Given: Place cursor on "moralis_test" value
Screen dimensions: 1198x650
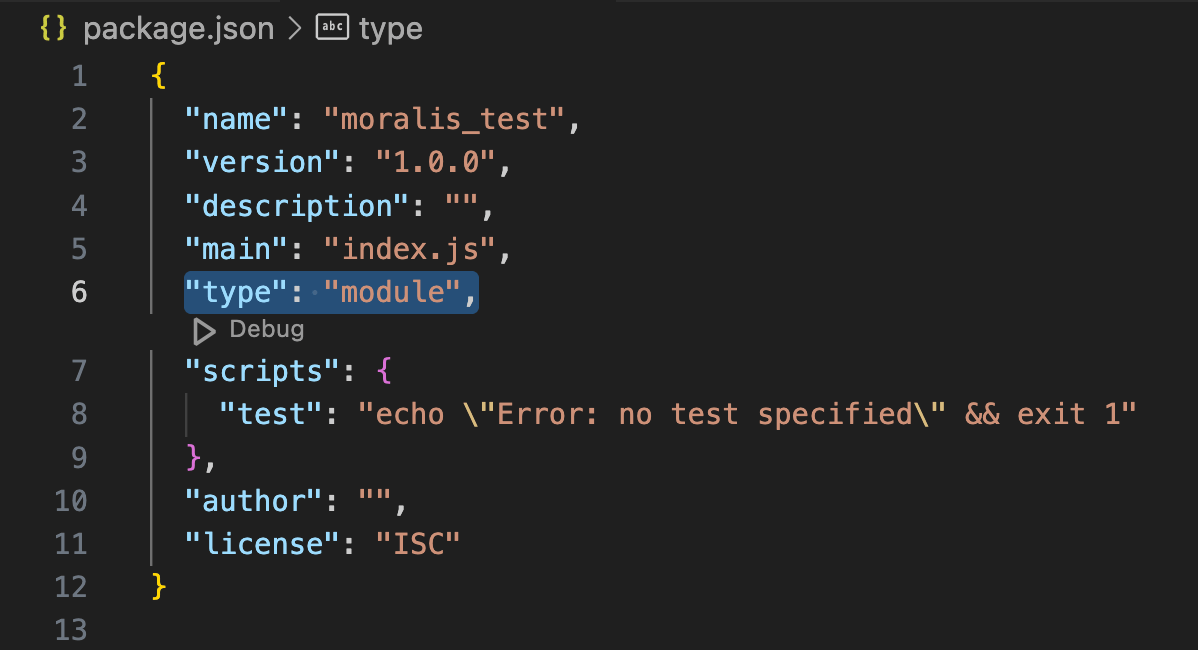Looking at the screenshot, I should click(444, 120).
